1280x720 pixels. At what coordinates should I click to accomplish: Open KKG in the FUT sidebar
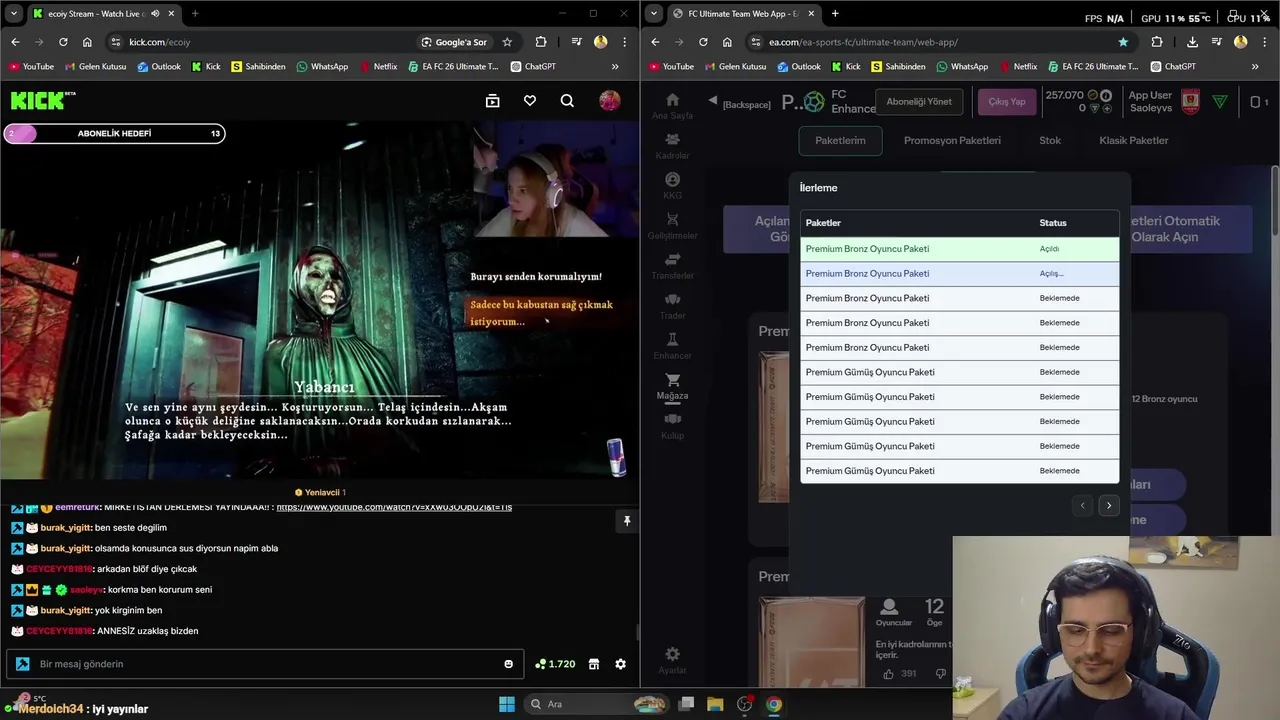672,186
